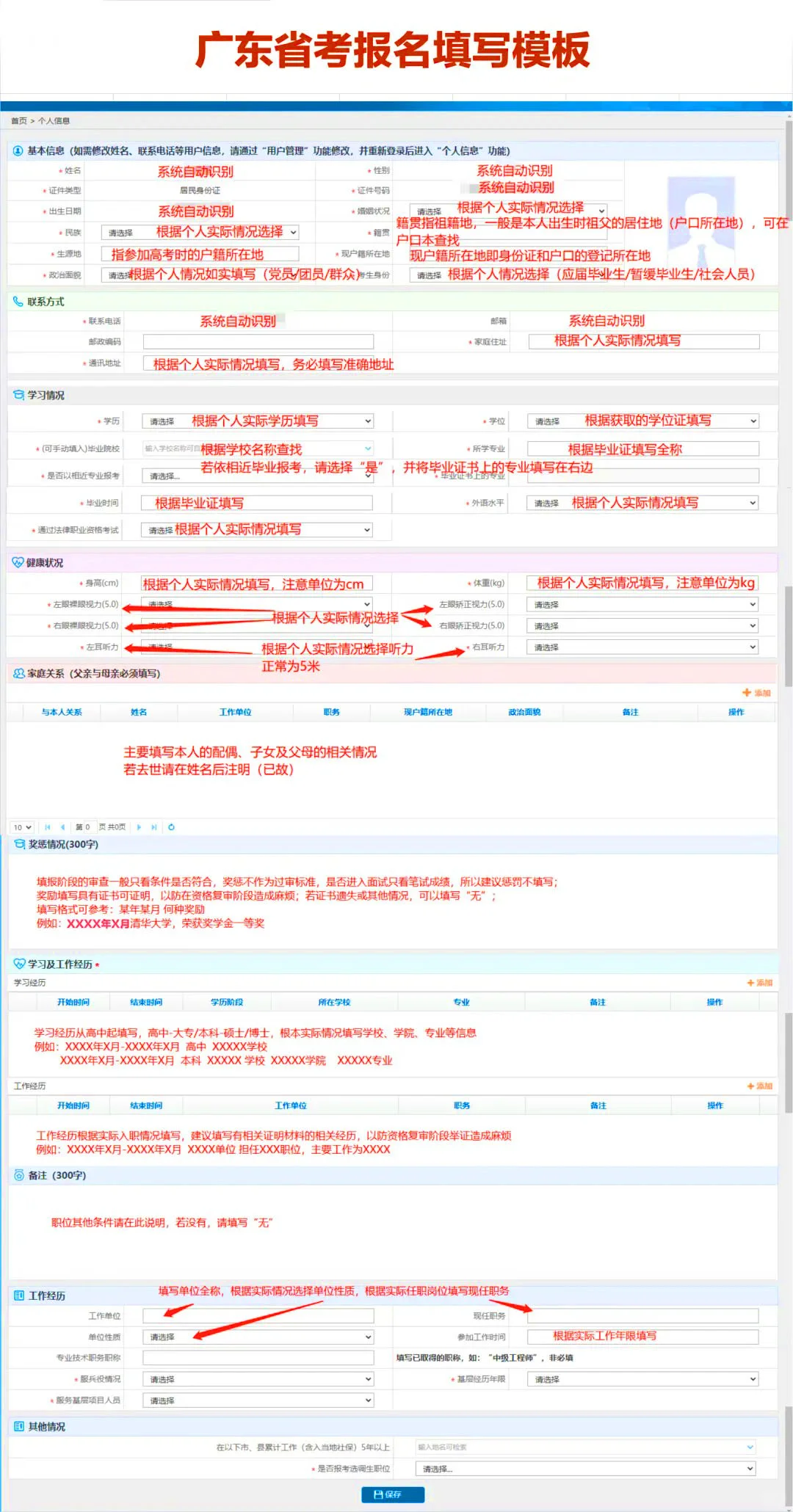793x1512 pixels.
Task: Click the 奖惩情况 section icon
Action: tap(19, 845)
